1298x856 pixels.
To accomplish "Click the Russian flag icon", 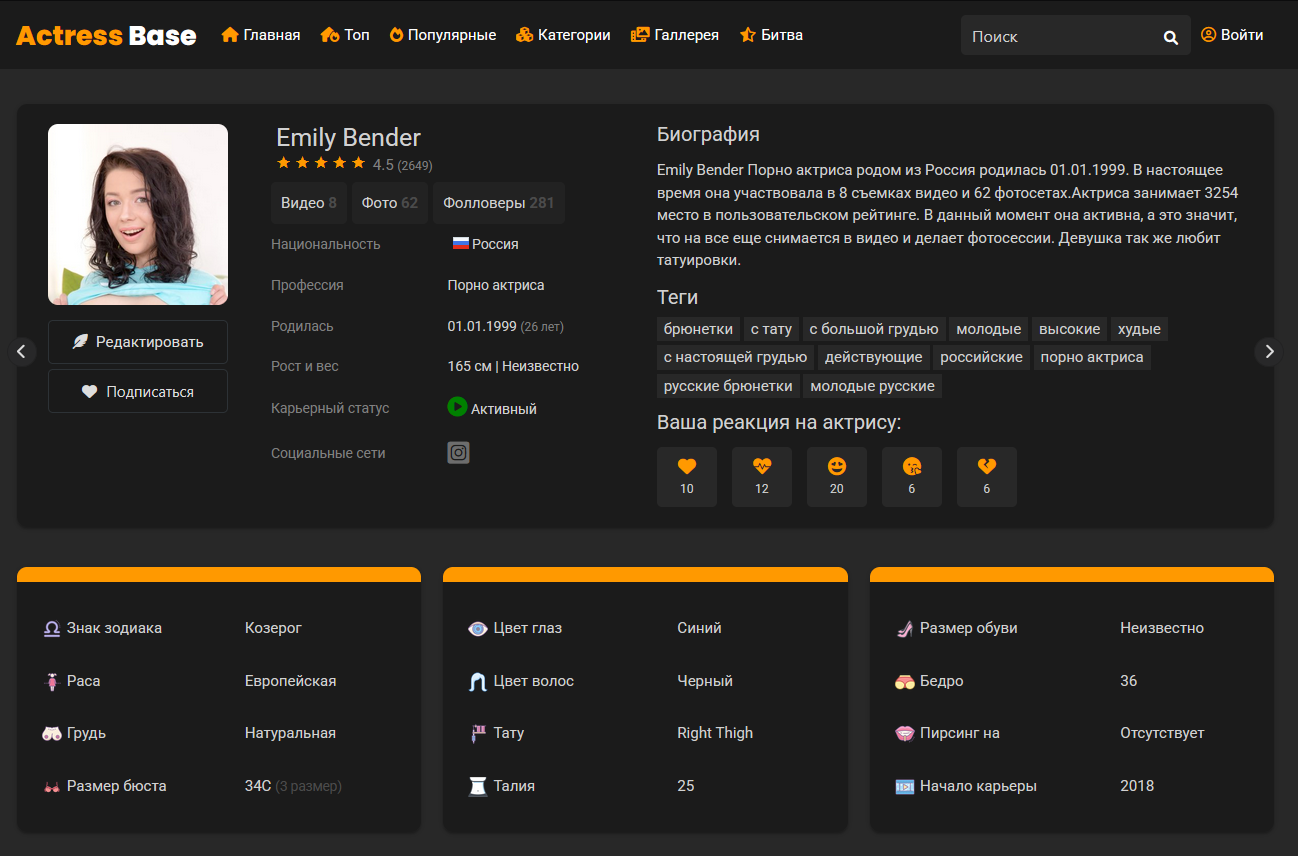I will coord(461,244).
